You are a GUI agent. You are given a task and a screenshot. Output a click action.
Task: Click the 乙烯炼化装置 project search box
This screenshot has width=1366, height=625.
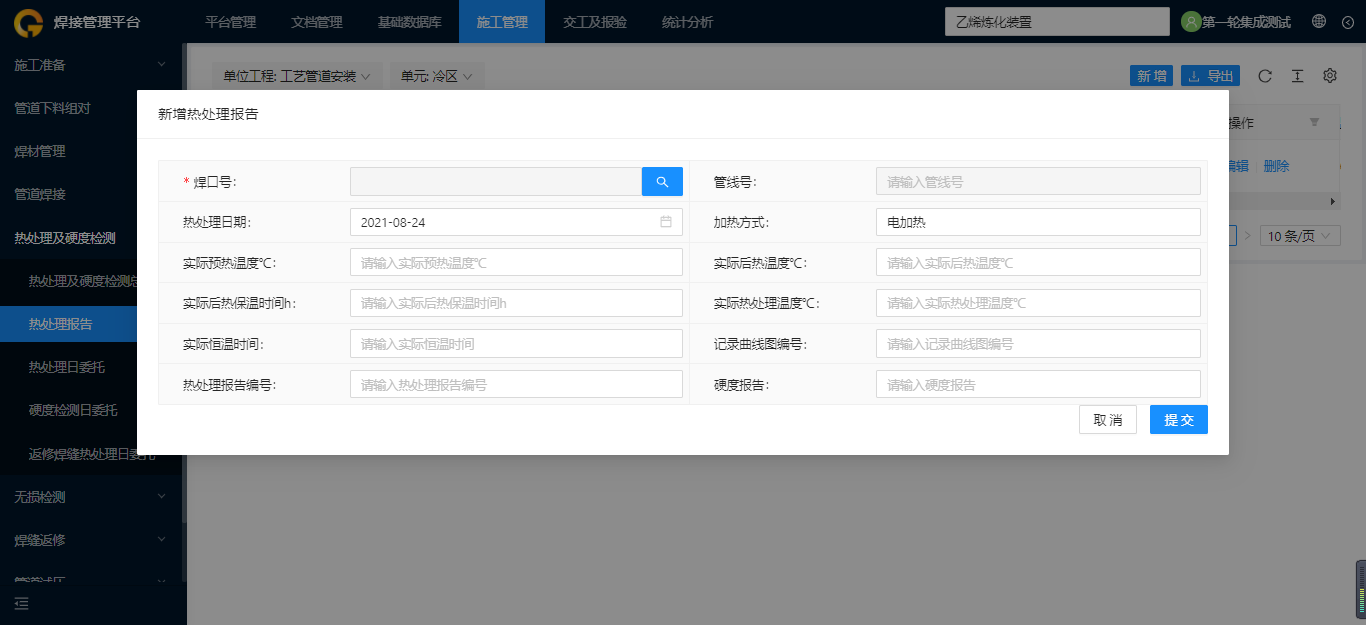click(1057, 22)
